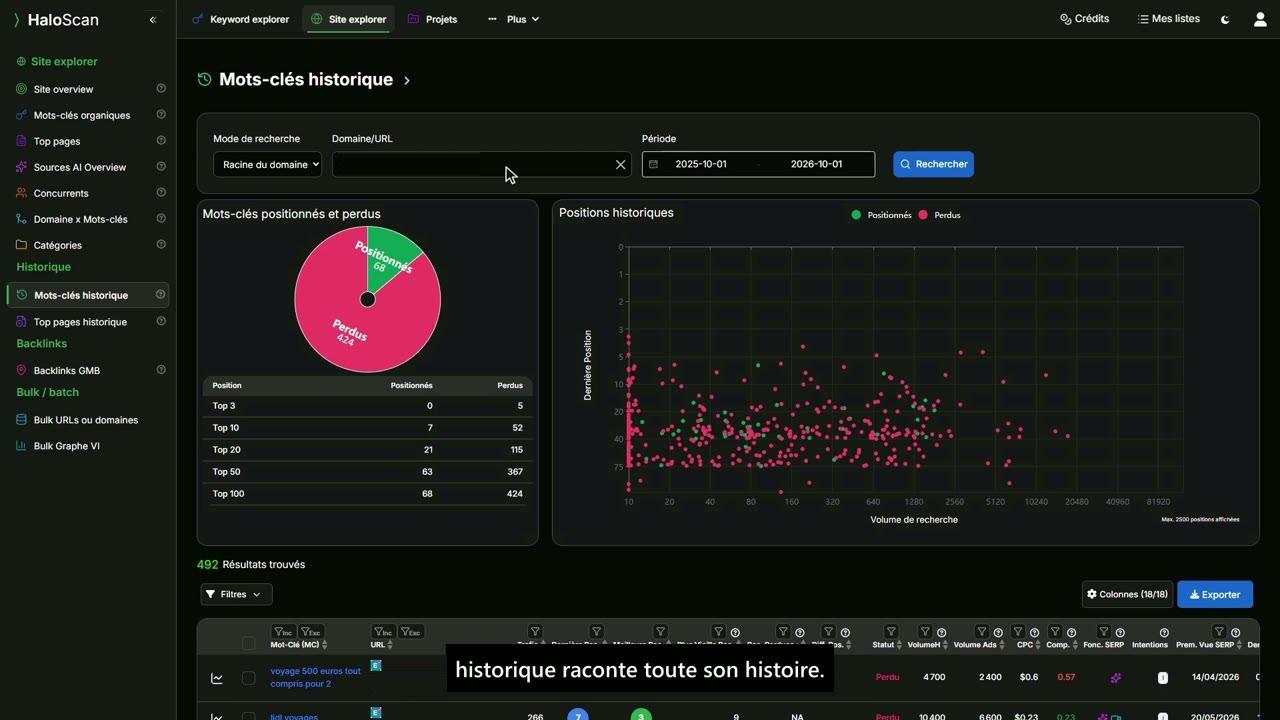Open the Crédits link
Viewport: 1280px width, 720px height.
click(1084, 19)
